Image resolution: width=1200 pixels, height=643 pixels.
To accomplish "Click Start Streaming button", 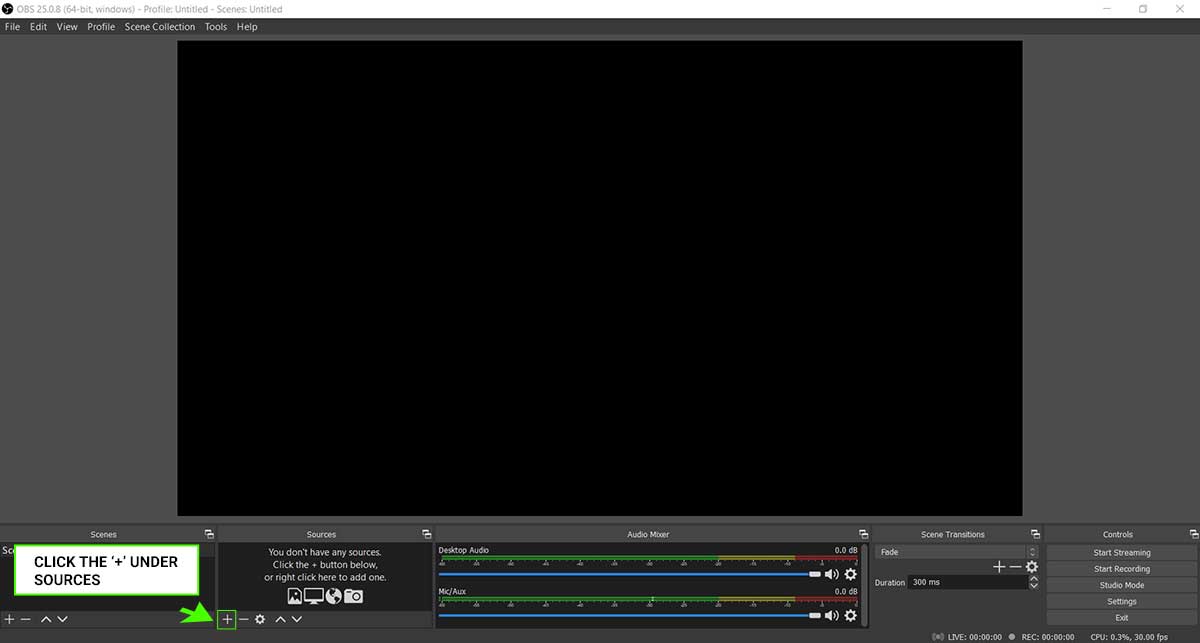I will 1122,553.
